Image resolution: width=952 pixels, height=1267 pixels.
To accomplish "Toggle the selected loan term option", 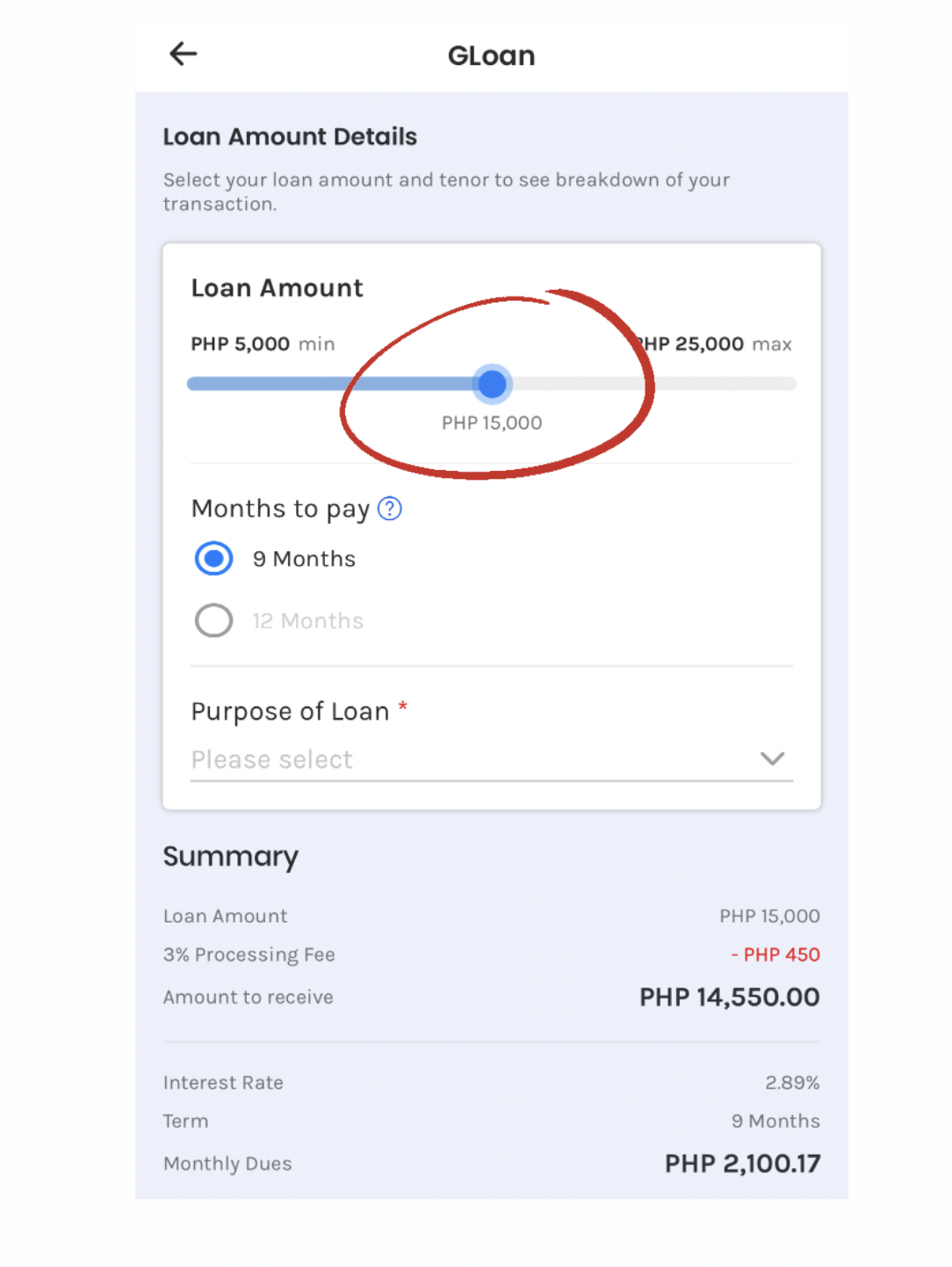I will click(213, 558).
